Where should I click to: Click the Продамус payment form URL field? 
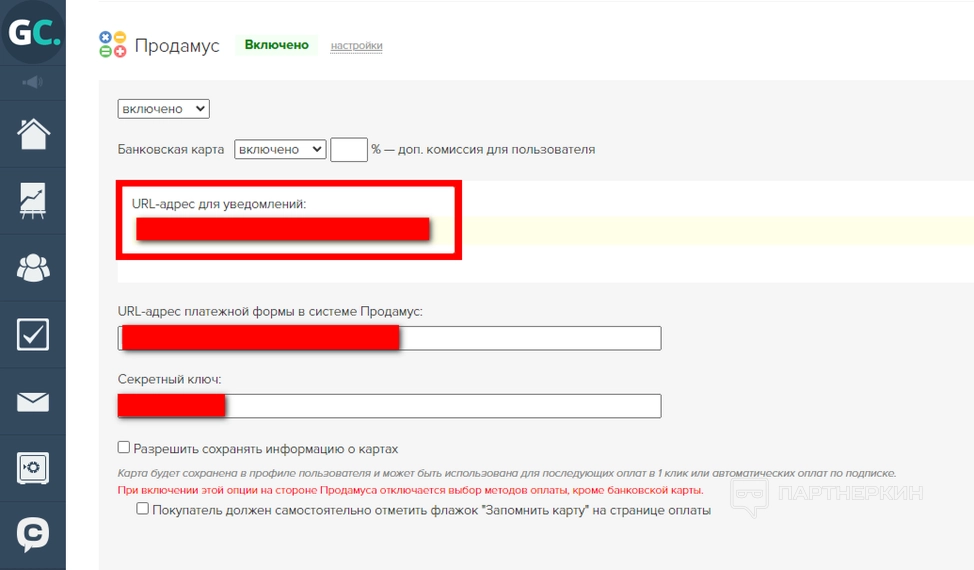(389, 338)
